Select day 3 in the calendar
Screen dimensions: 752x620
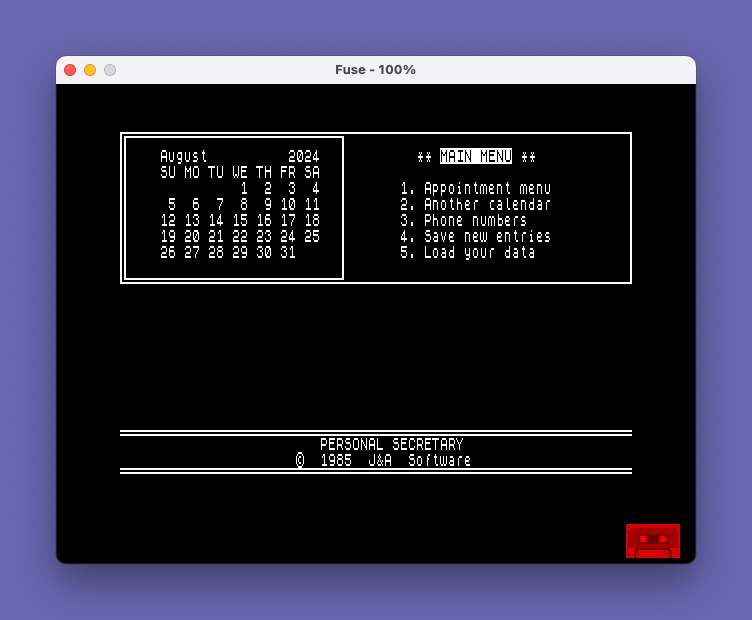[292, 188]
